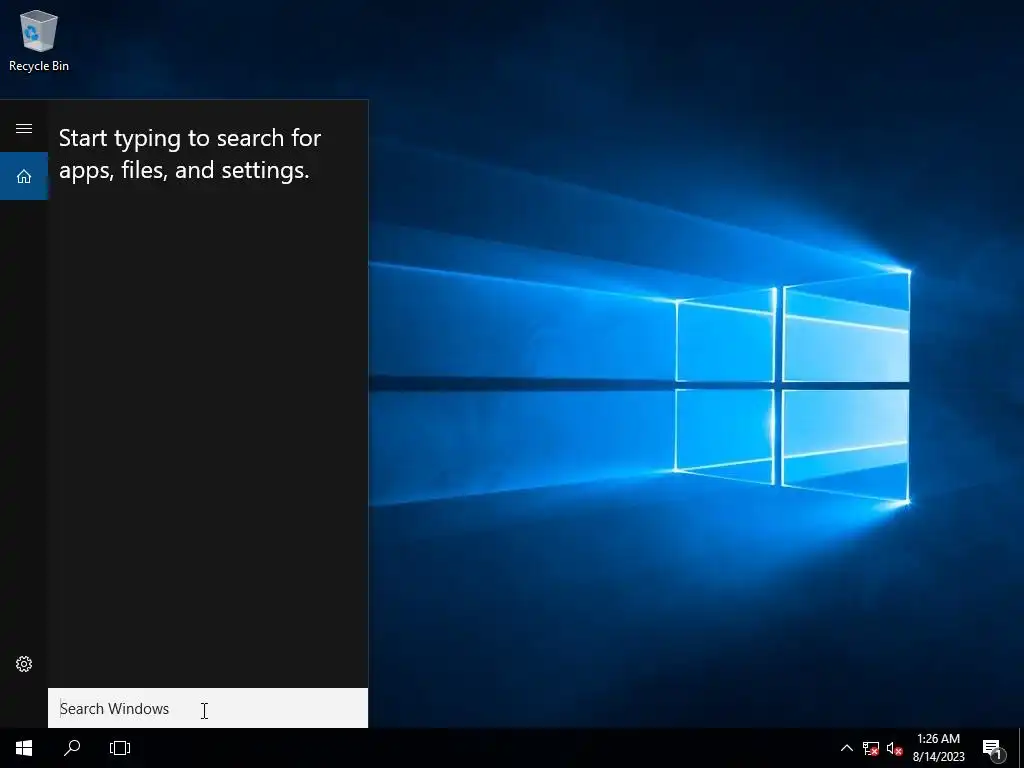
Task: Open the Action Center notifications icon
Action: (993, 748)
